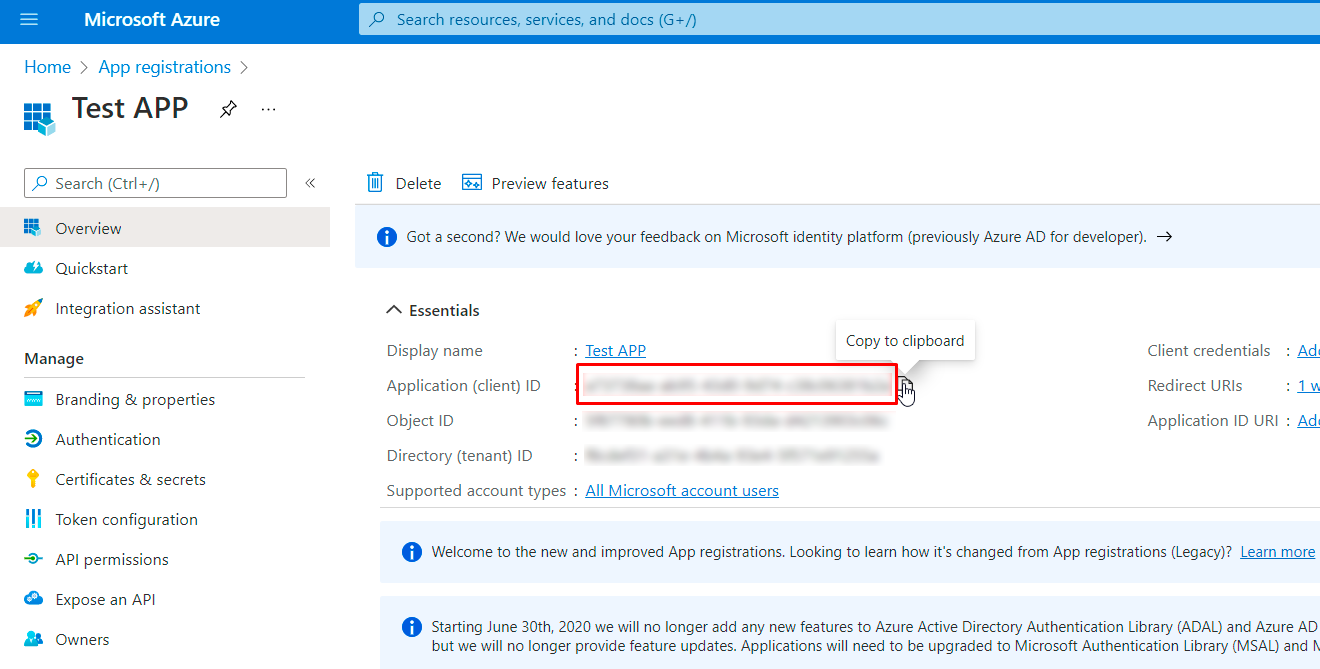Click the Integration assistant rocket icon
Image resolution: width=1320 pixels, height=669 pixels.
pos(33,308)
